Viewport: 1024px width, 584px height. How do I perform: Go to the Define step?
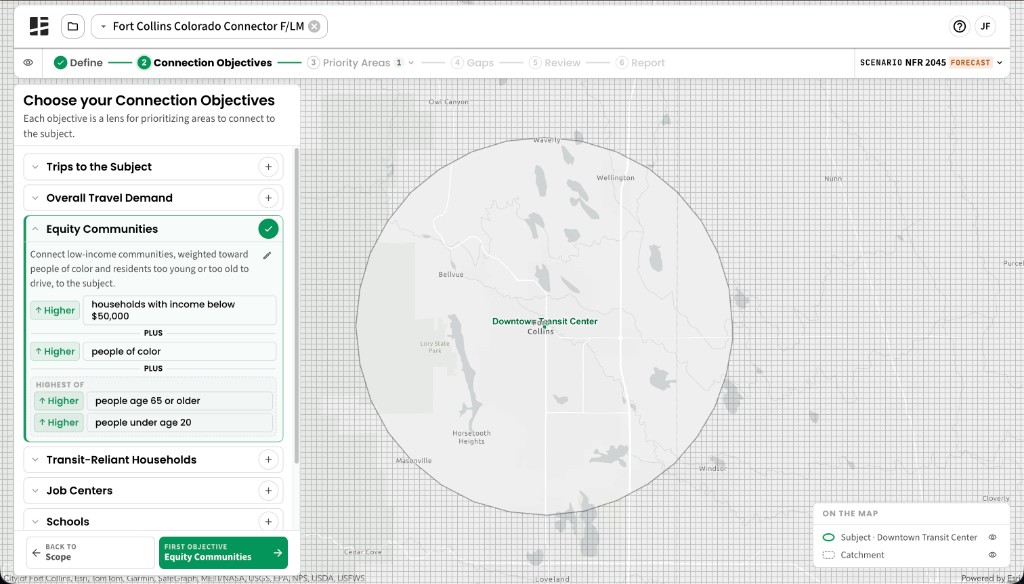click(78, 63)
